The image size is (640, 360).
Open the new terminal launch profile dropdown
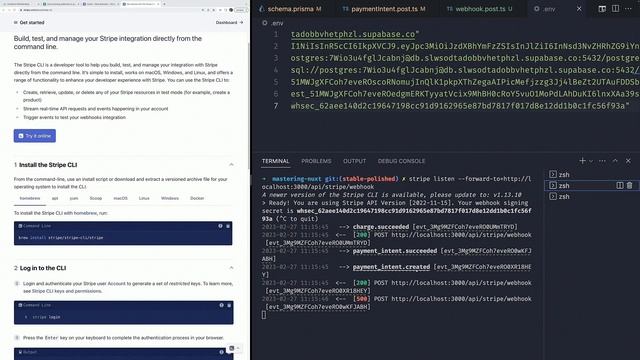591,161
